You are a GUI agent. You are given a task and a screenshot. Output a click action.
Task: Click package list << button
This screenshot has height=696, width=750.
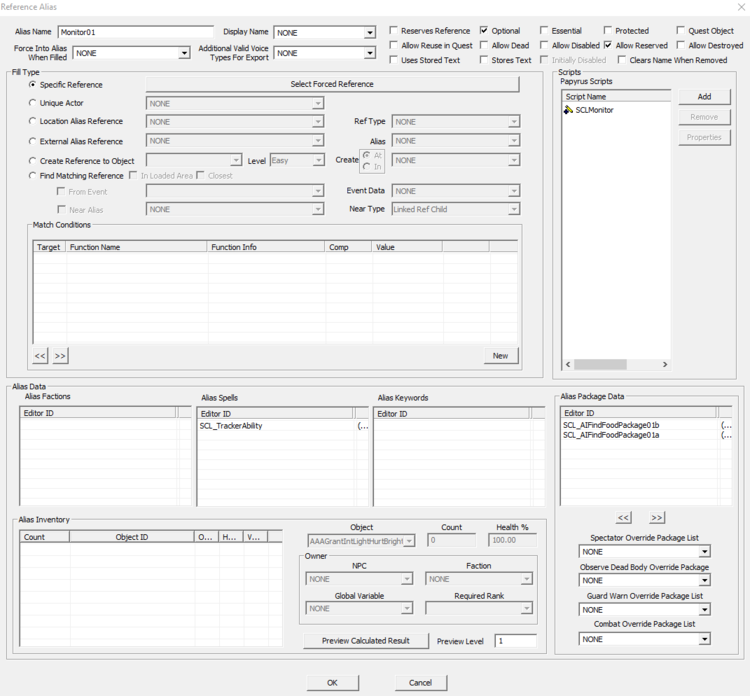point(623,518)
